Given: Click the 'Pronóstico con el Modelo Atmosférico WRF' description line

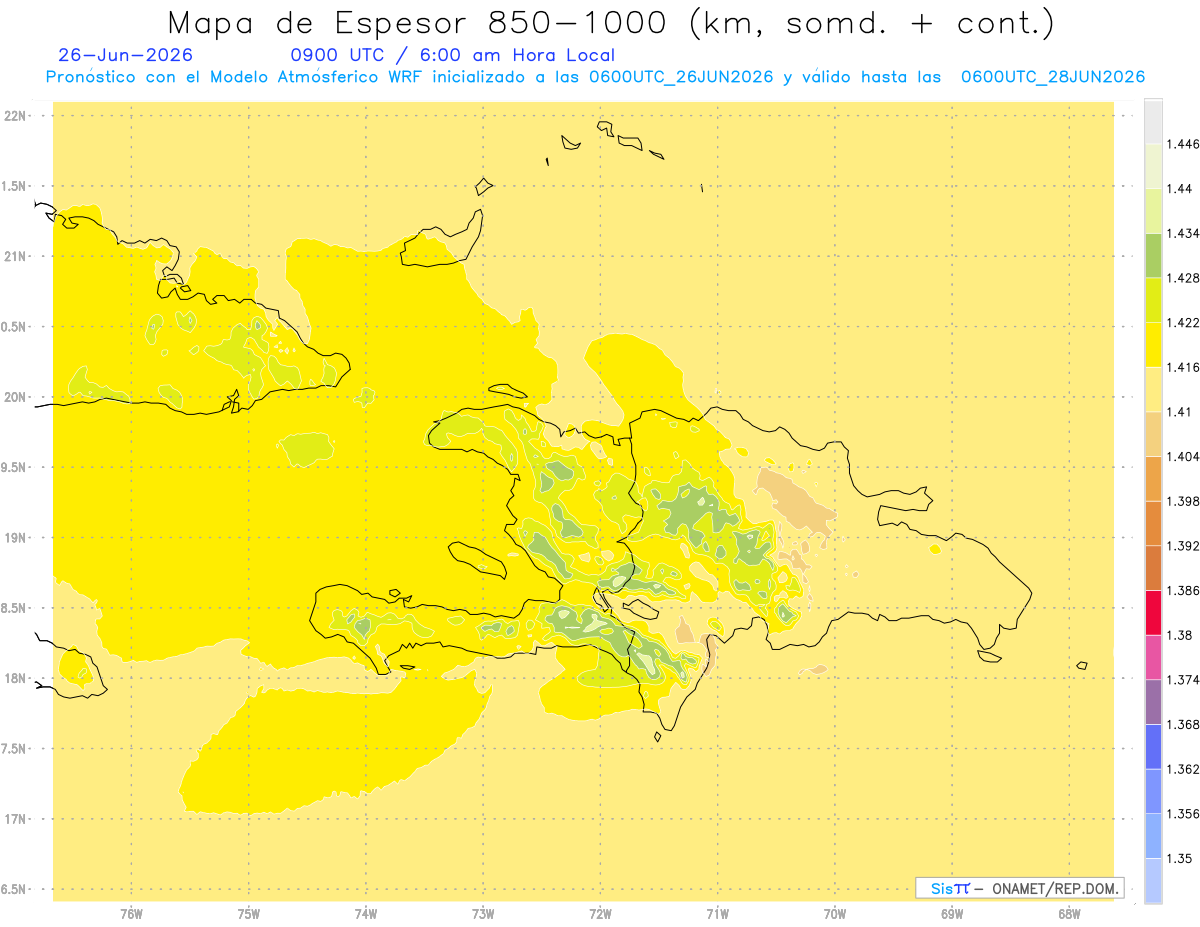Looking at the screenshot, I should click(x=595, y=77).
